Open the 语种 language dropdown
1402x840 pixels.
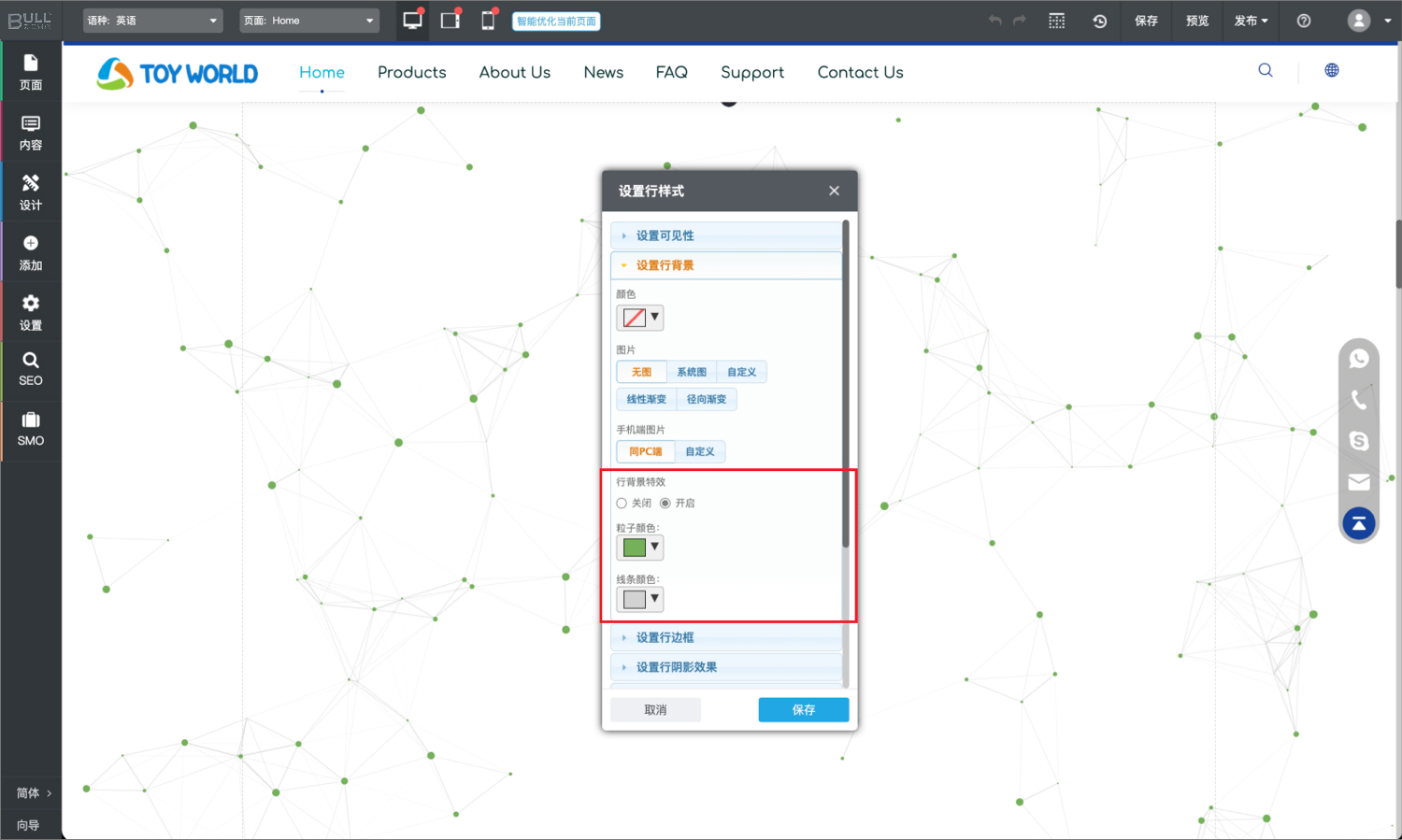tap(152, 21)
